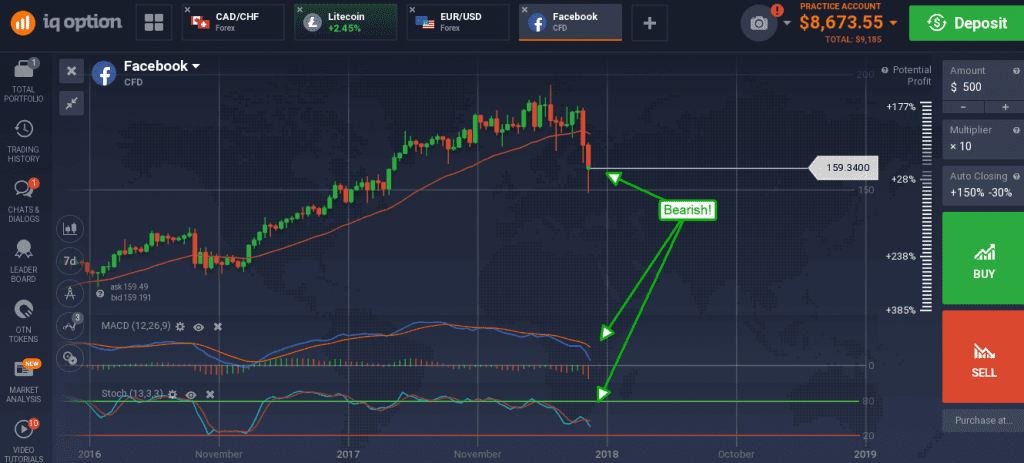Switch to the CAD/CHF Forex tab
Image resolution: width=1024 pixels, height=463 pixels.
233,23
